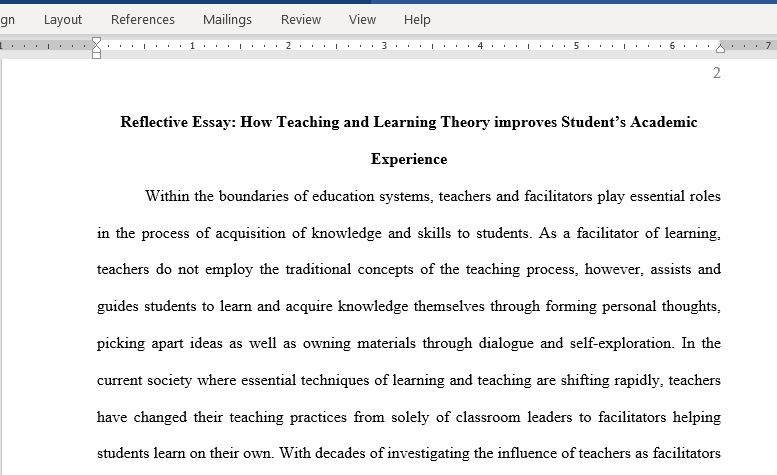The height and width of the screenshot is (475, 777).
Task: Open the Review ribbon tab
Action: 301,20
